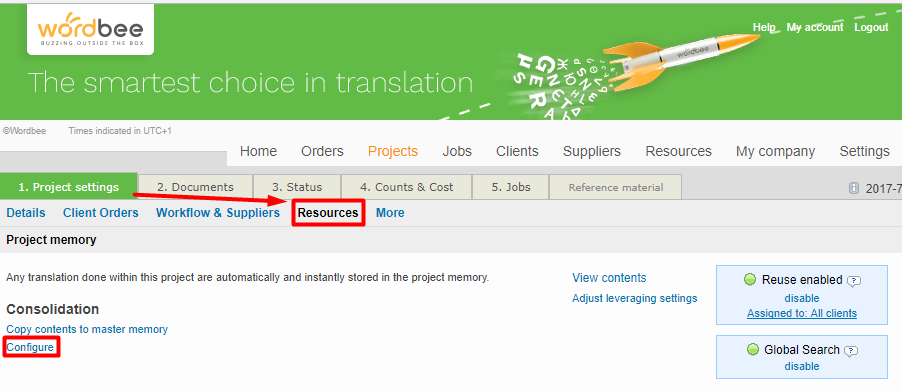Disable translation reuse for project memory
Screen dimensions: 902x391
coord(801,298)
